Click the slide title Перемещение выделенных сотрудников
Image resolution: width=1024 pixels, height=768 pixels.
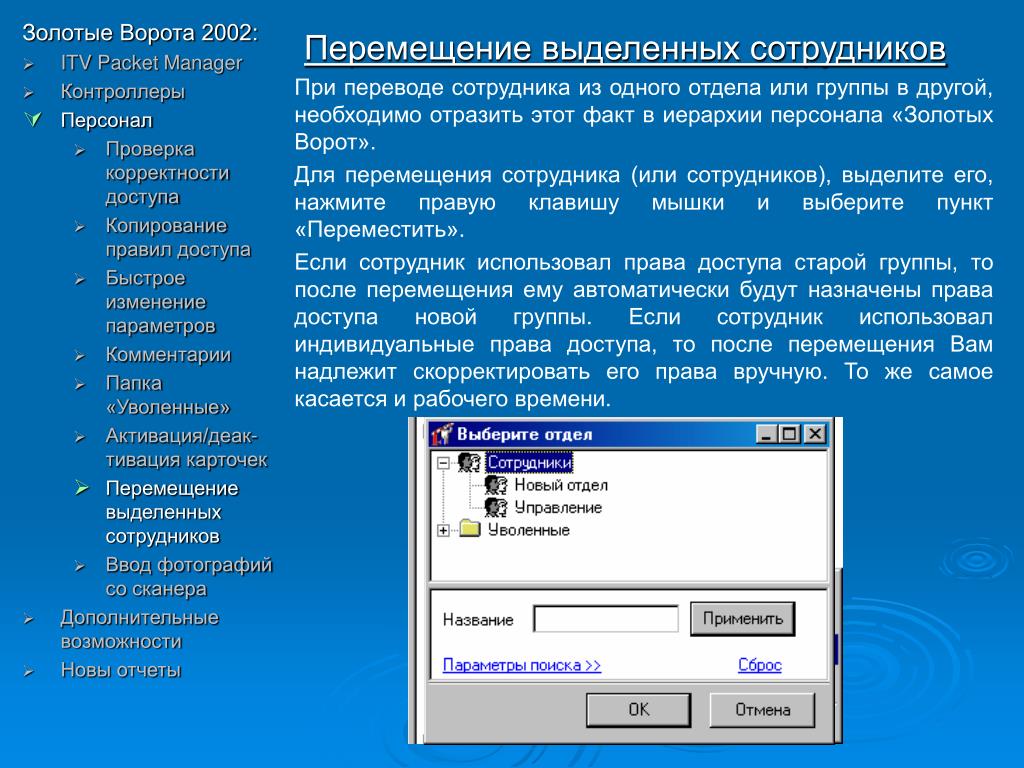click(x=625, y=50)
